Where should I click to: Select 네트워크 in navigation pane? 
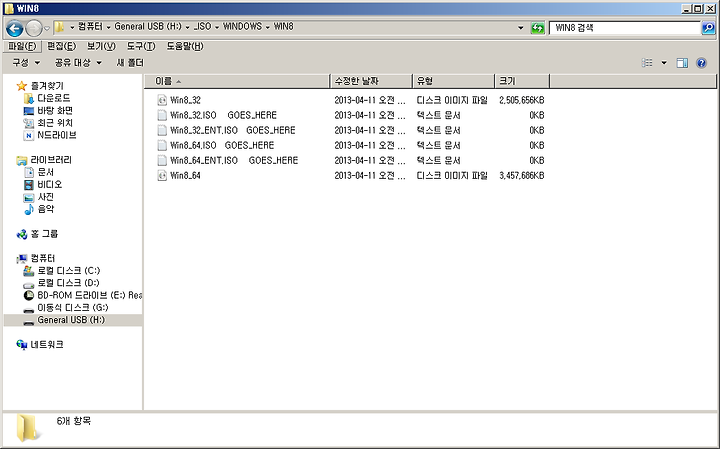[x=47, y=345]
